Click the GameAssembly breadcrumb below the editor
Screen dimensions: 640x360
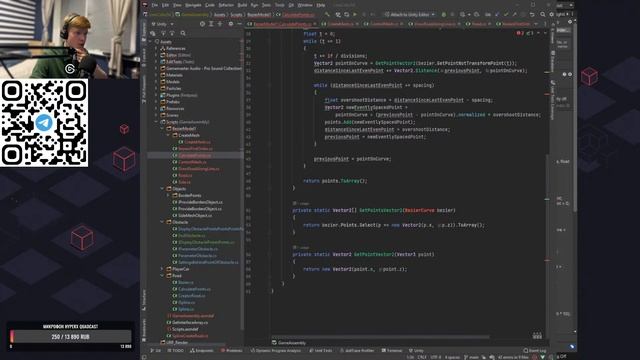[x=289, y=343]
